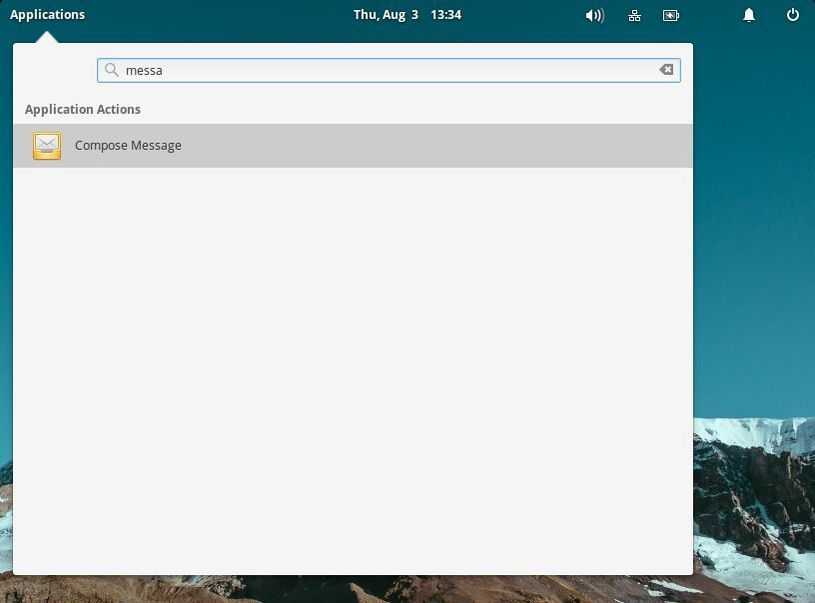Click empty top panel space left of date
This screenshot has height=603, width=815.
click(220, 15)
